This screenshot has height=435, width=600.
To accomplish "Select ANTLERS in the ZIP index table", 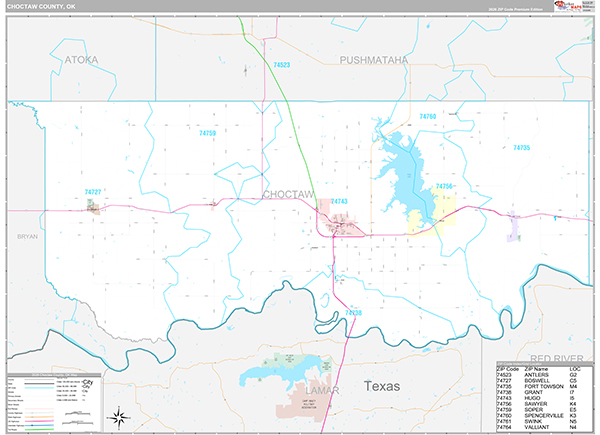I will coord(536,375).
